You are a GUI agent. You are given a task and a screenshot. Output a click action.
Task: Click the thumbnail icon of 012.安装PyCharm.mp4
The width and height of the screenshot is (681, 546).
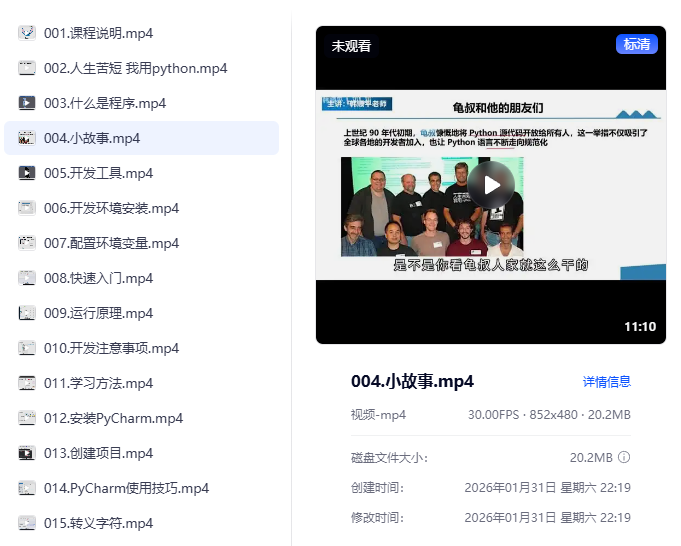coord(26,418)
